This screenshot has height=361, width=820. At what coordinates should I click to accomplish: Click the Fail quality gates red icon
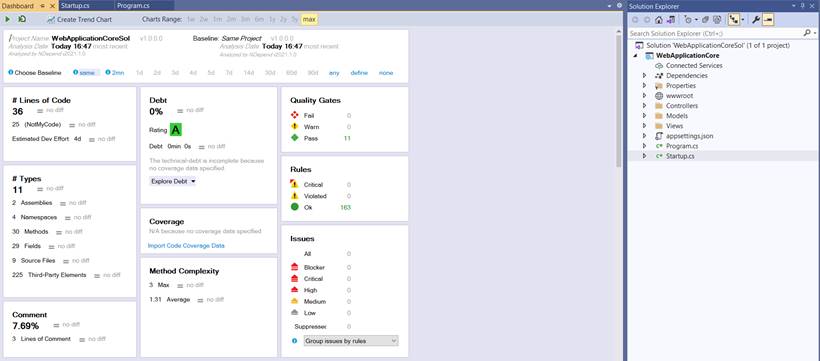coord(294,115)
